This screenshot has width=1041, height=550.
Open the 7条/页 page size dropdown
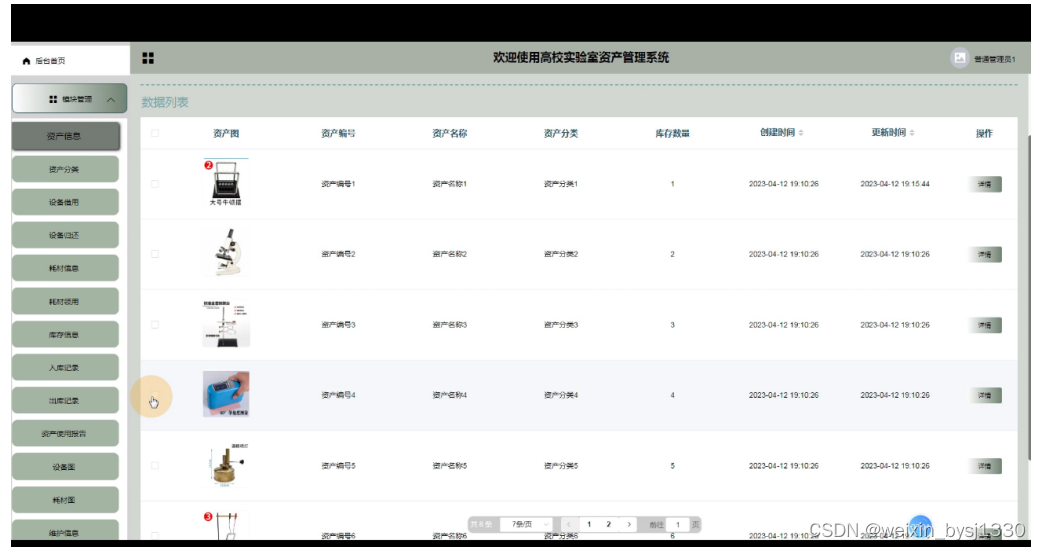[526, 524]
